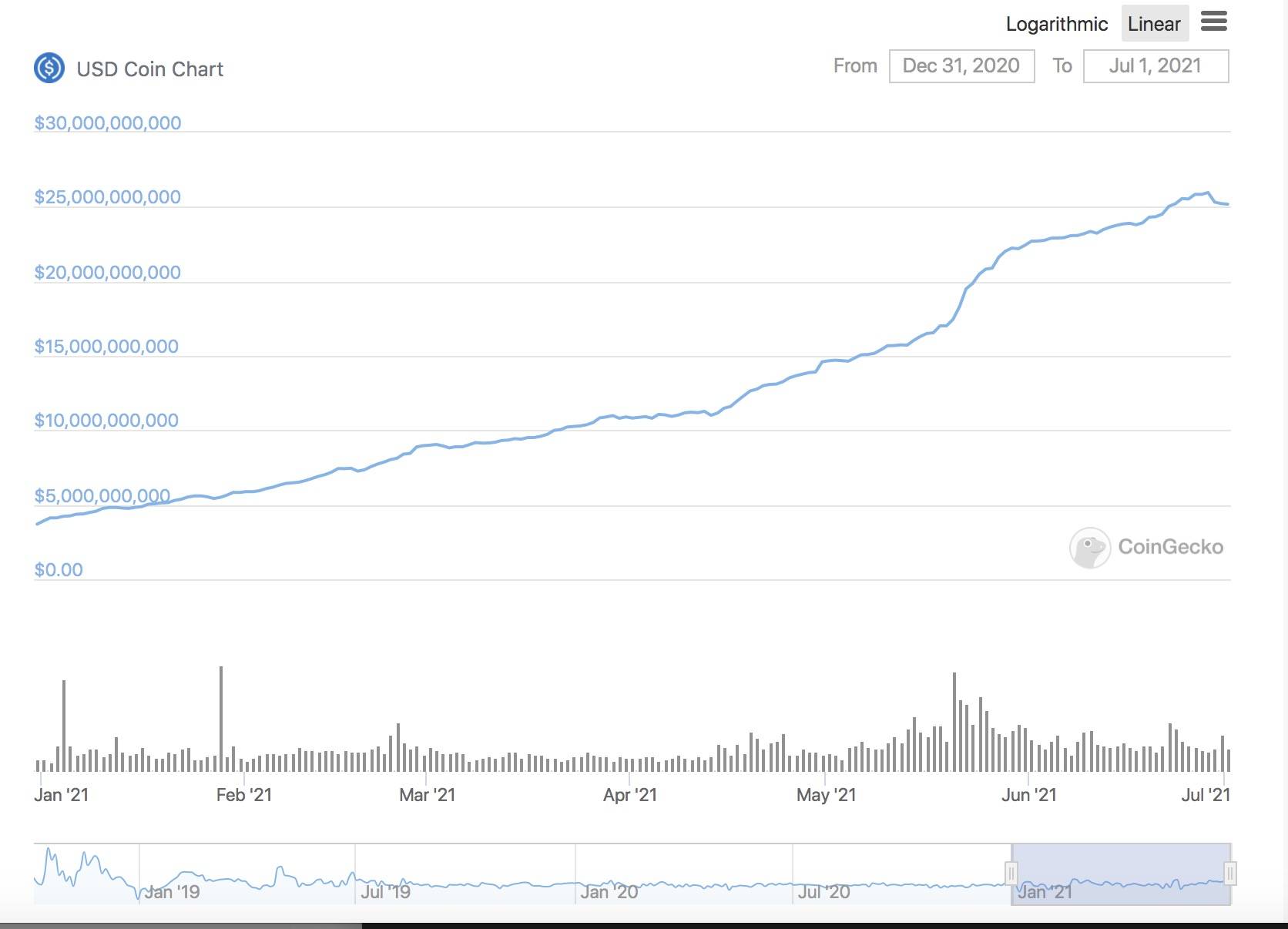
Task: Grab the left range navigator handle
Action: coord(1011,873)
